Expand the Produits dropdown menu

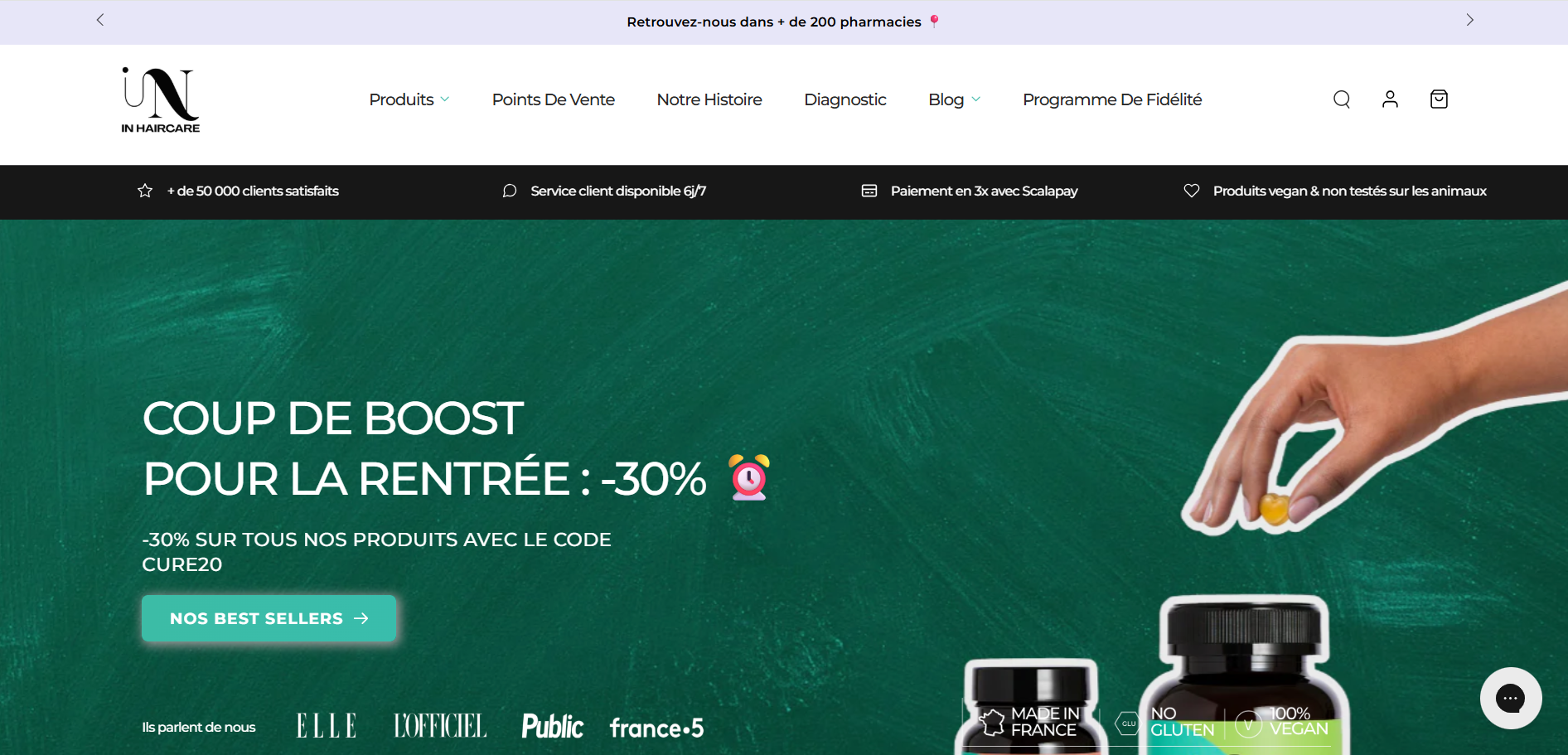point(409,99)
